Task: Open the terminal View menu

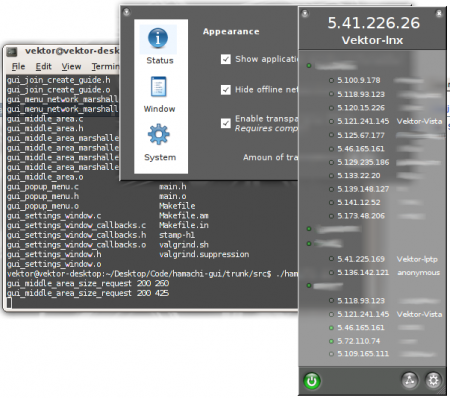Action: click(71, 67)
